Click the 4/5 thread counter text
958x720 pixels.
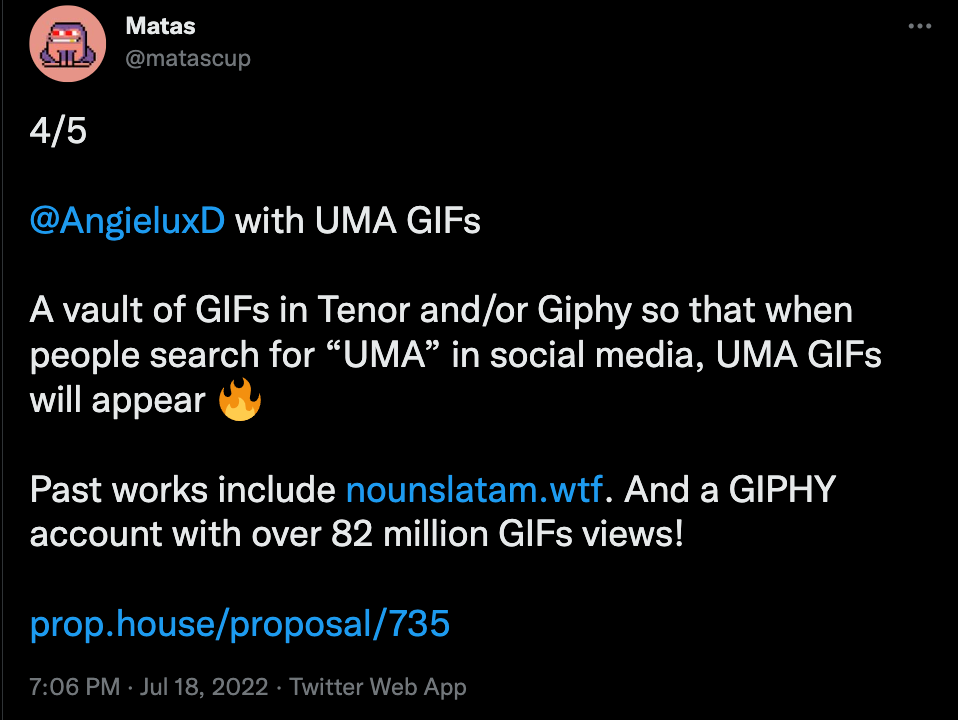(58, 131)
